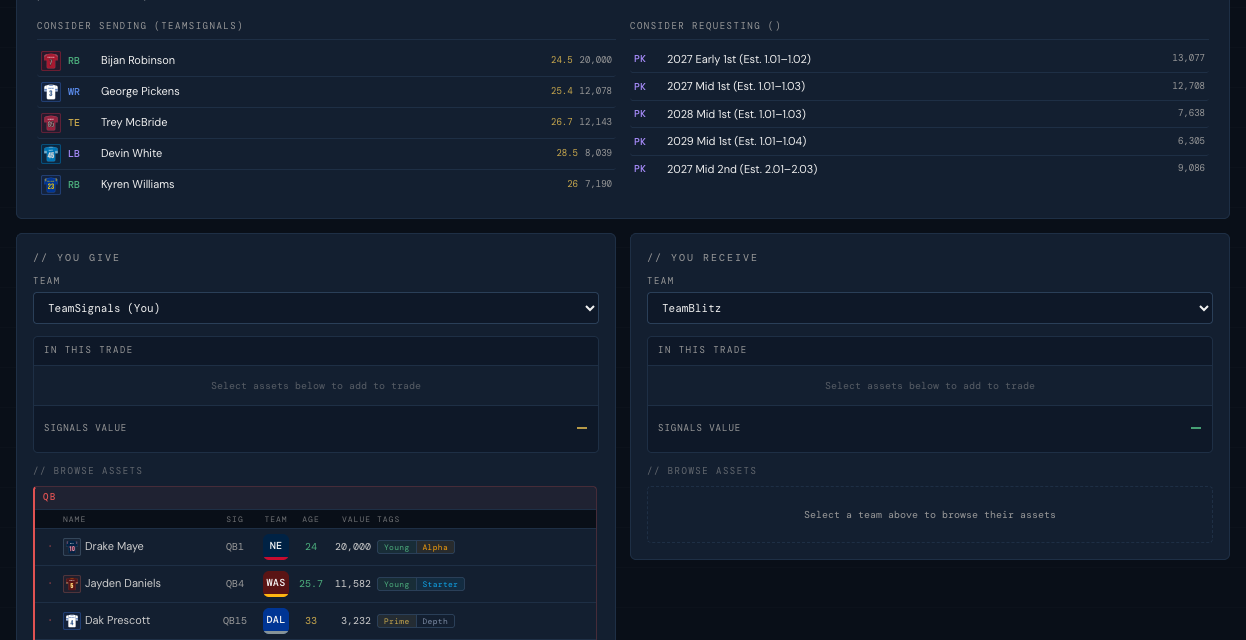Click George Pickens' 12,078 value
The image size is (1246, 640).
596,92
